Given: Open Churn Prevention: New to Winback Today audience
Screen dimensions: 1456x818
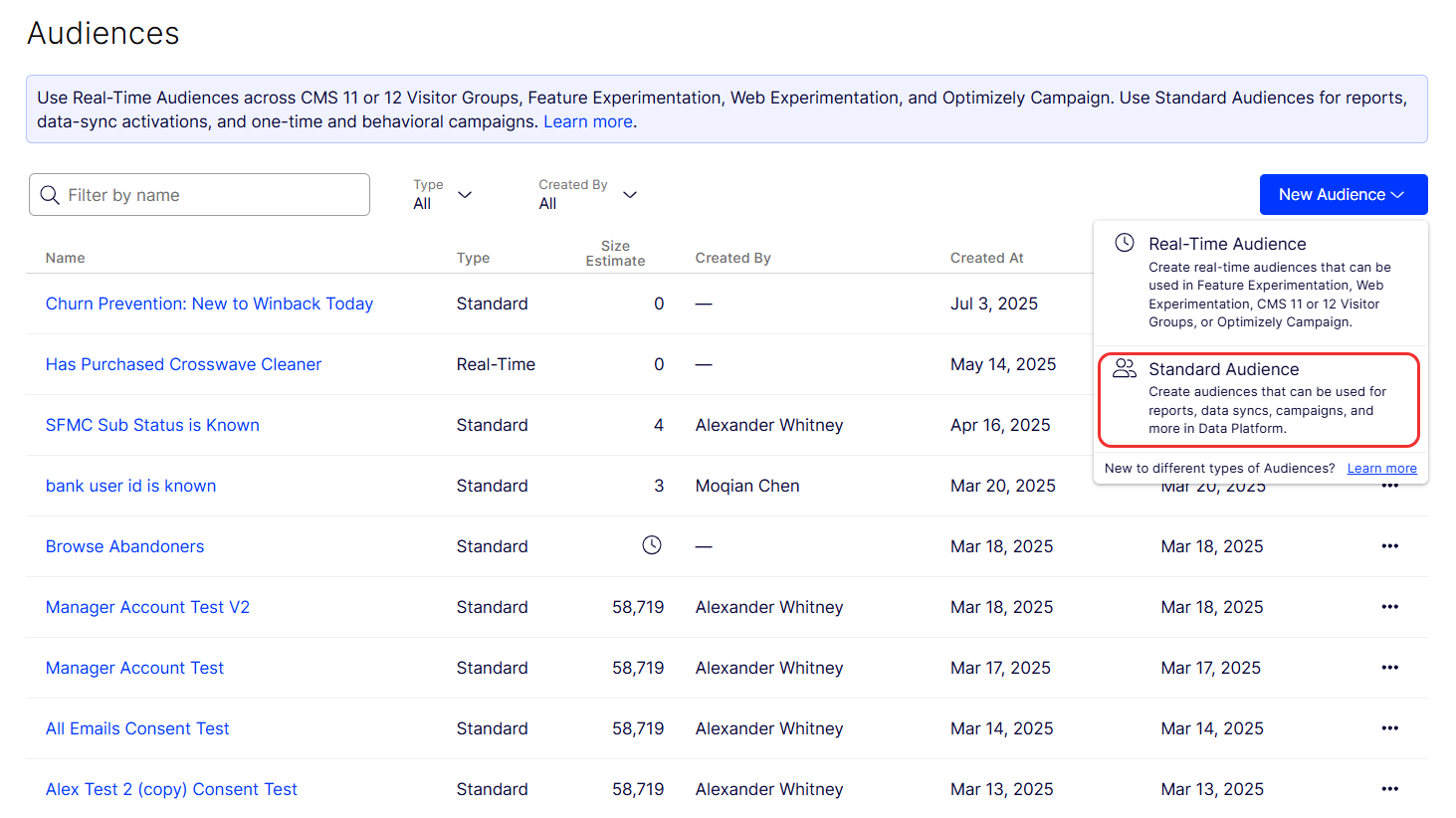Looking at the screenshot, I should [x=209, y=304].
